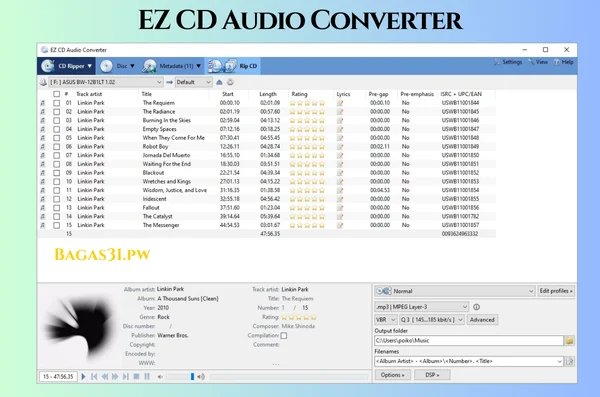Check the box for track 12 Iridescent

(x=57, y=199)
